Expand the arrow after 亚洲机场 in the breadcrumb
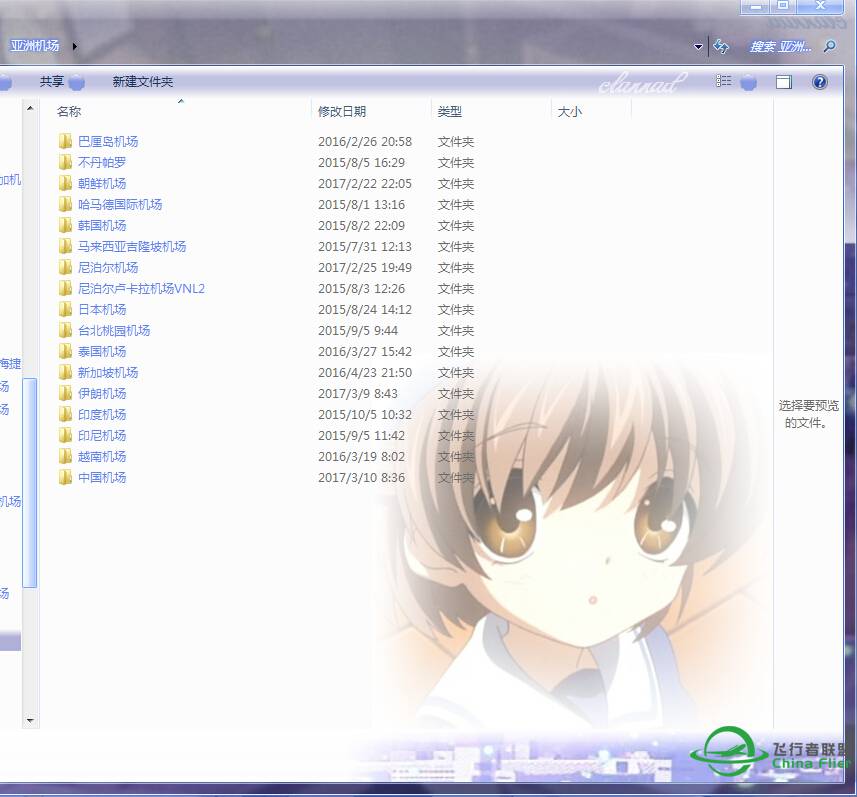Screen dimensions: 857x797 [x=75, y=46]
